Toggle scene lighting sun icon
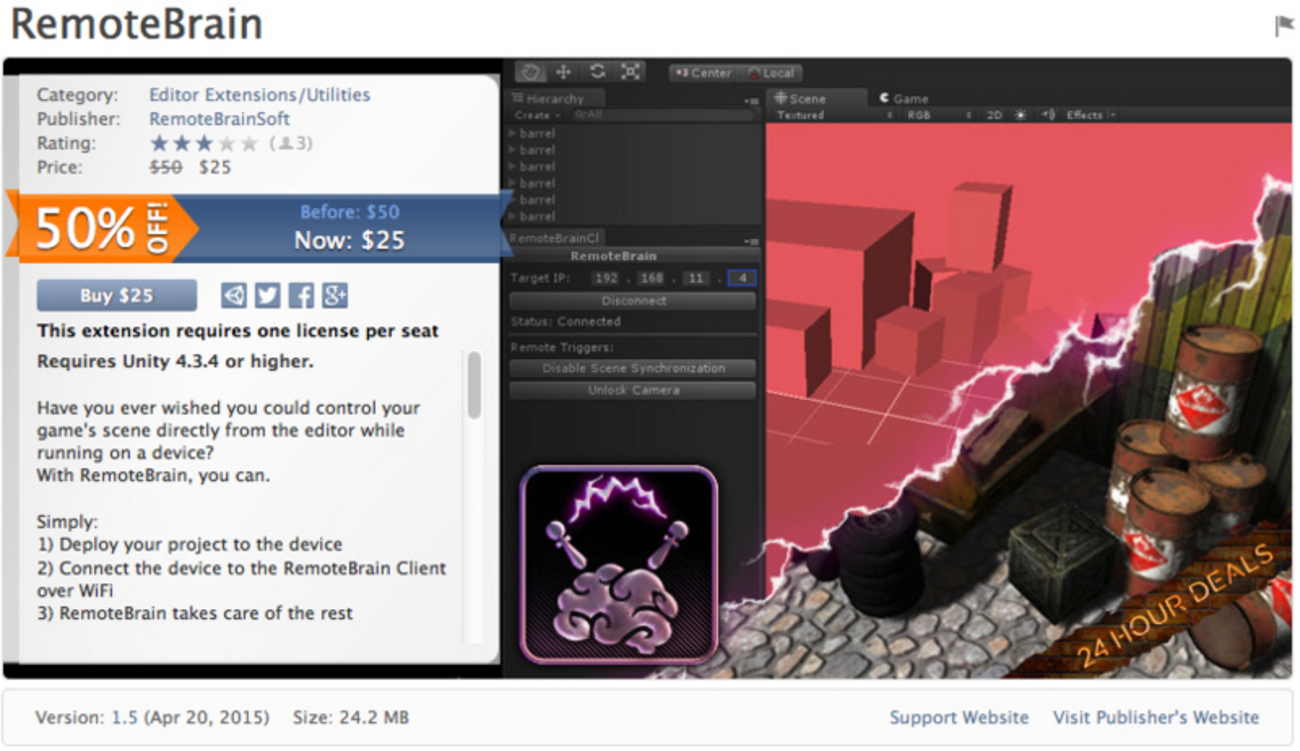The image size is (1300, 751). (1020, 115)
